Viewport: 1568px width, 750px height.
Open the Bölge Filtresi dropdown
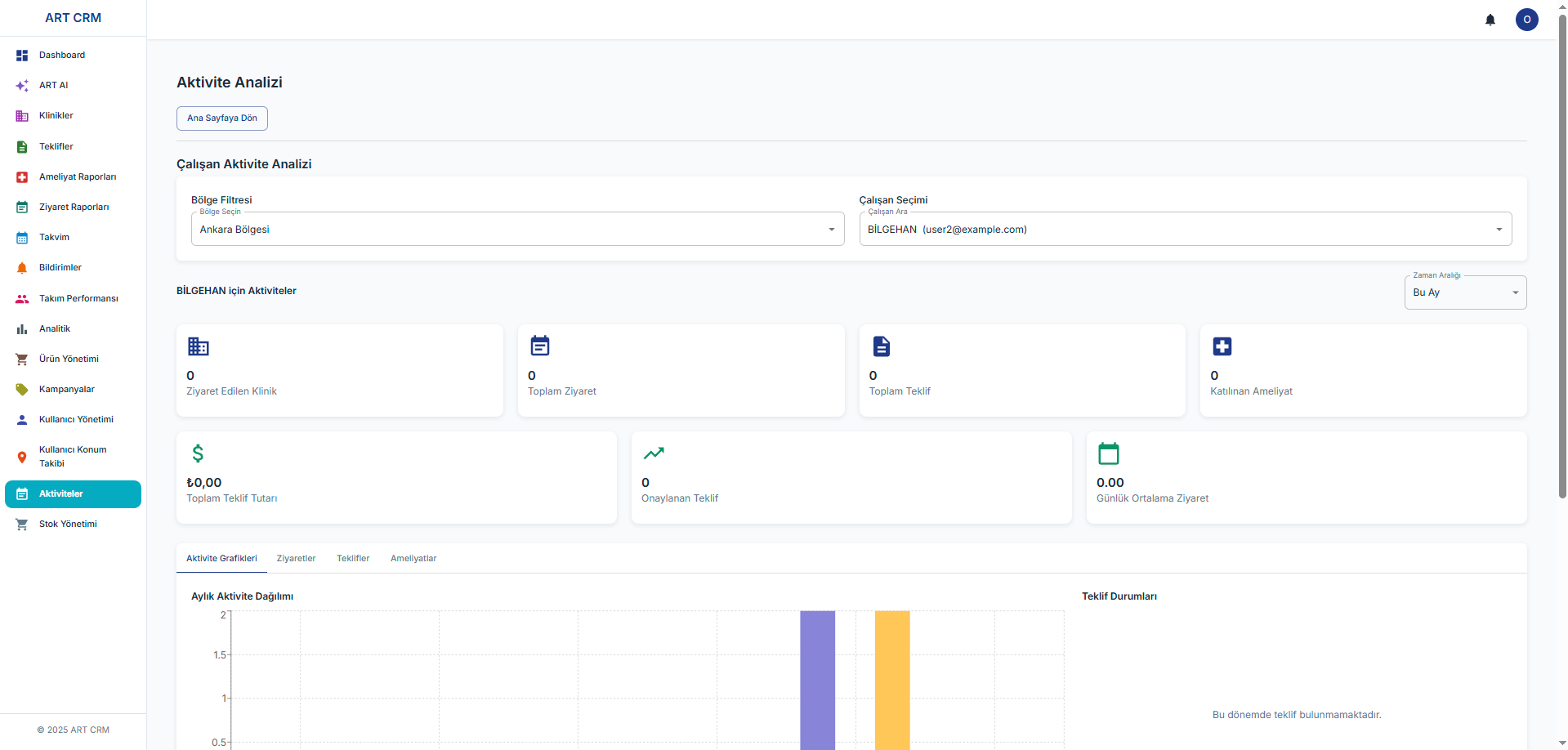click(517, 230)
